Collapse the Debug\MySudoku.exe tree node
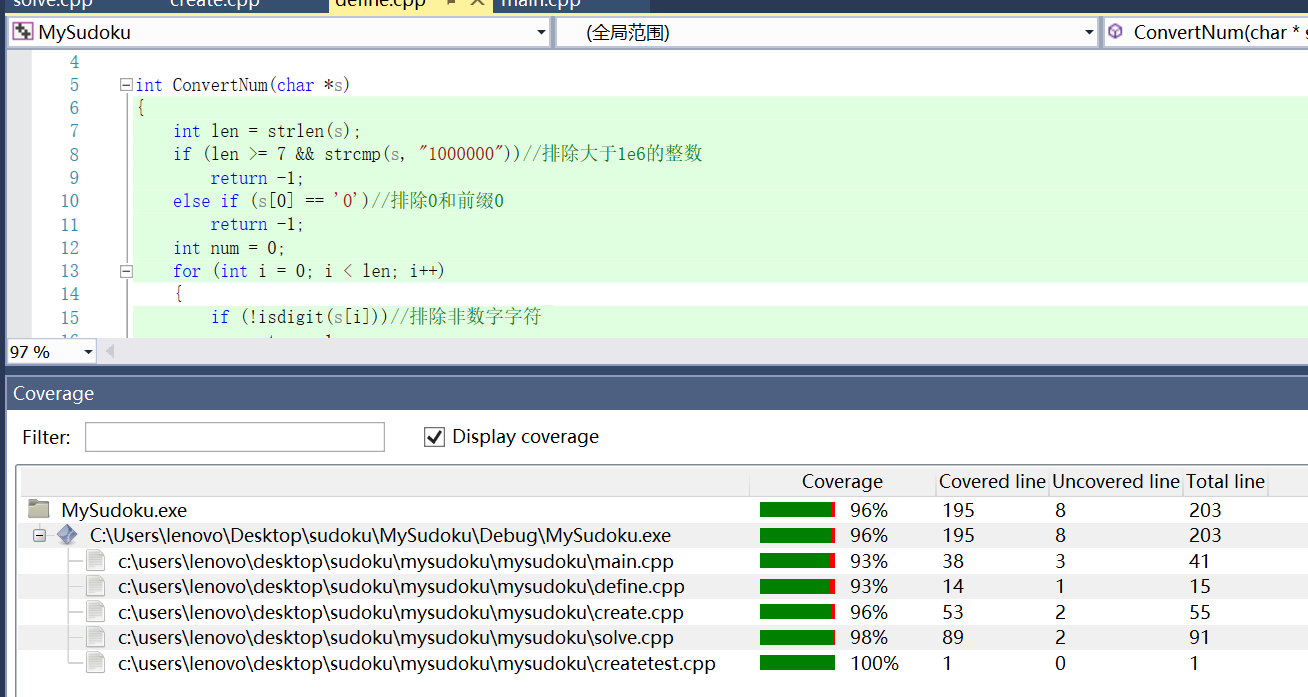 point(40,536)
